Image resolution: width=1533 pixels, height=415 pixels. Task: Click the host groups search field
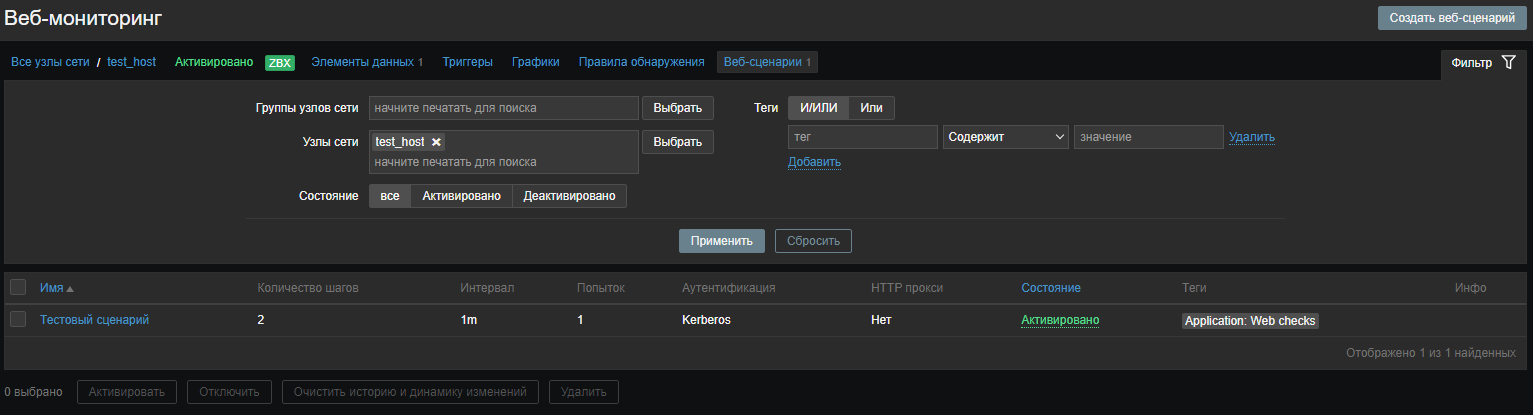503,108
